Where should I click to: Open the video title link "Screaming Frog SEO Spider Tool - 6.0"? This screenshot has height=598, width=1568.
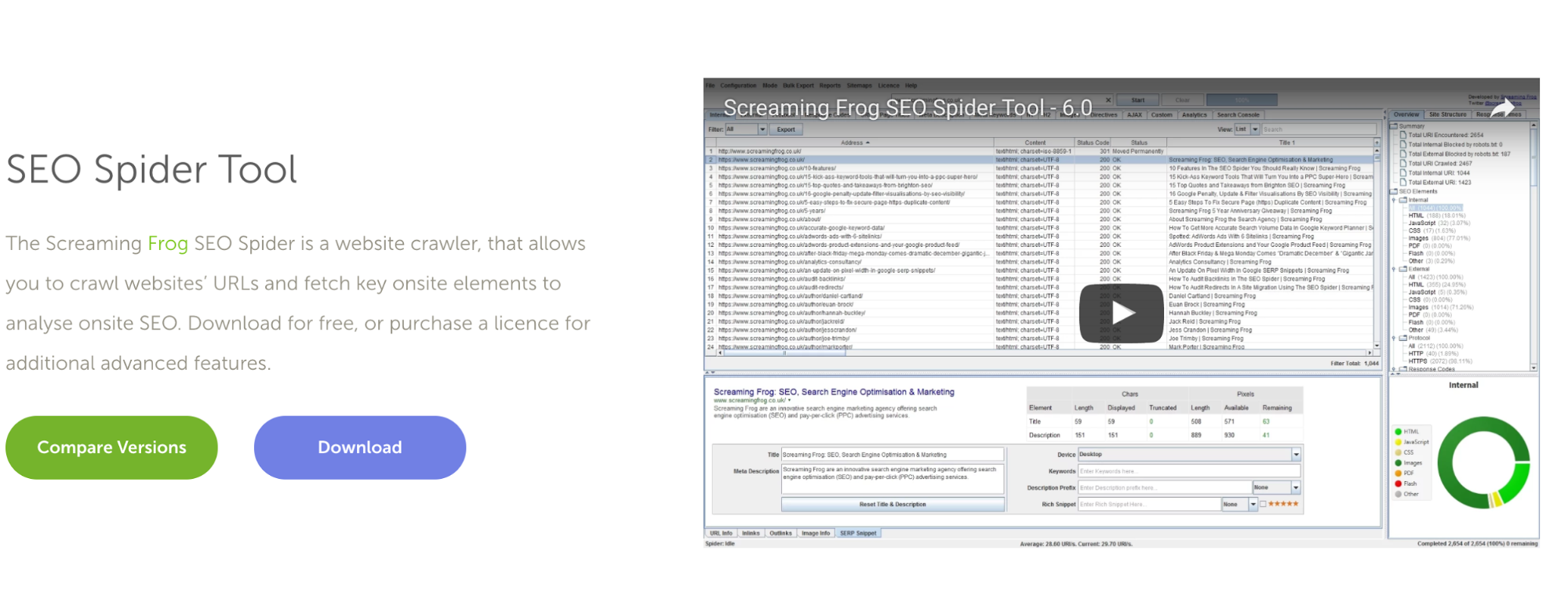pos(908,108)
